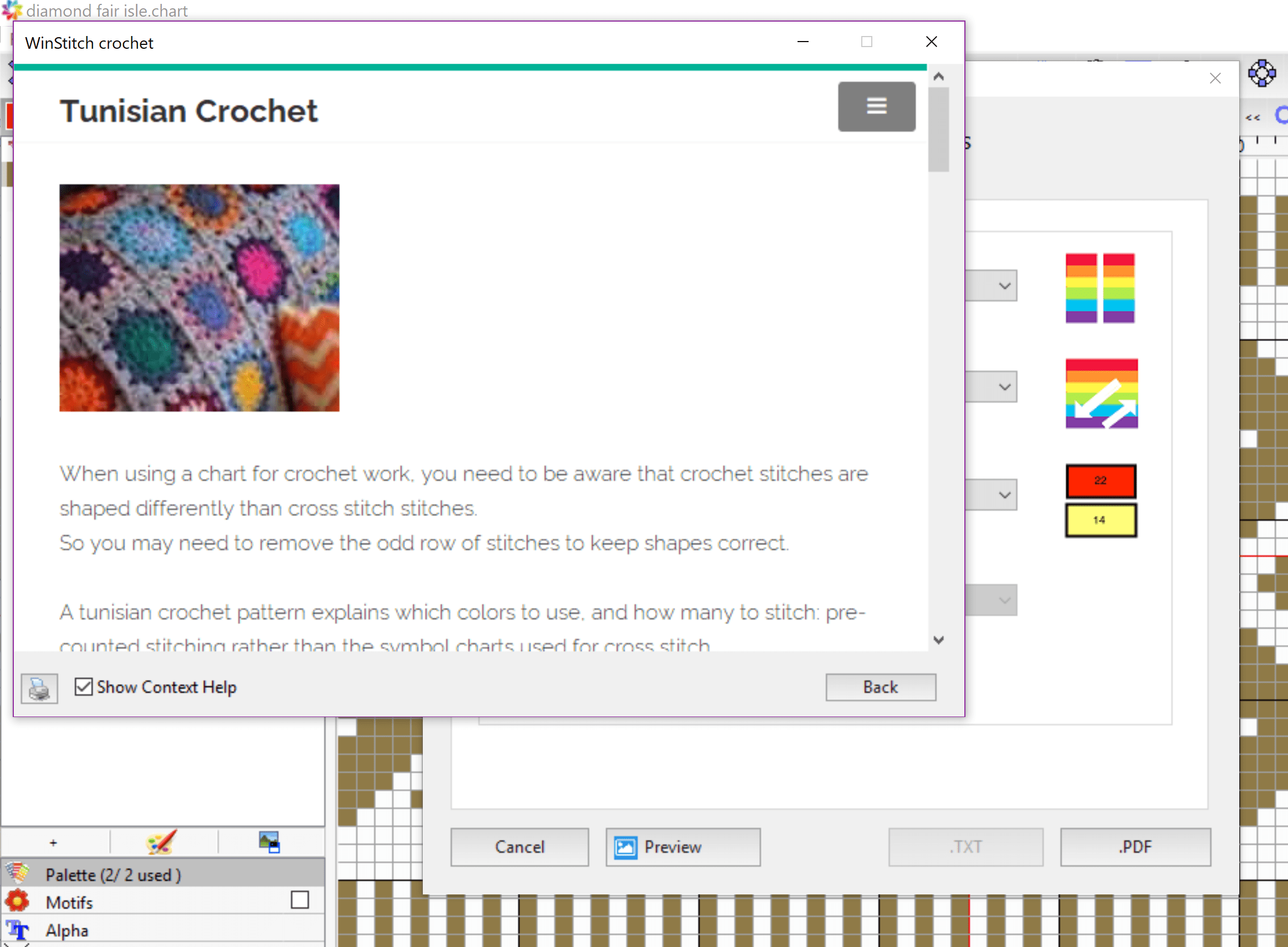Click the image-to-palette import icon
The image size is (1288, 947).
point(270,843)
